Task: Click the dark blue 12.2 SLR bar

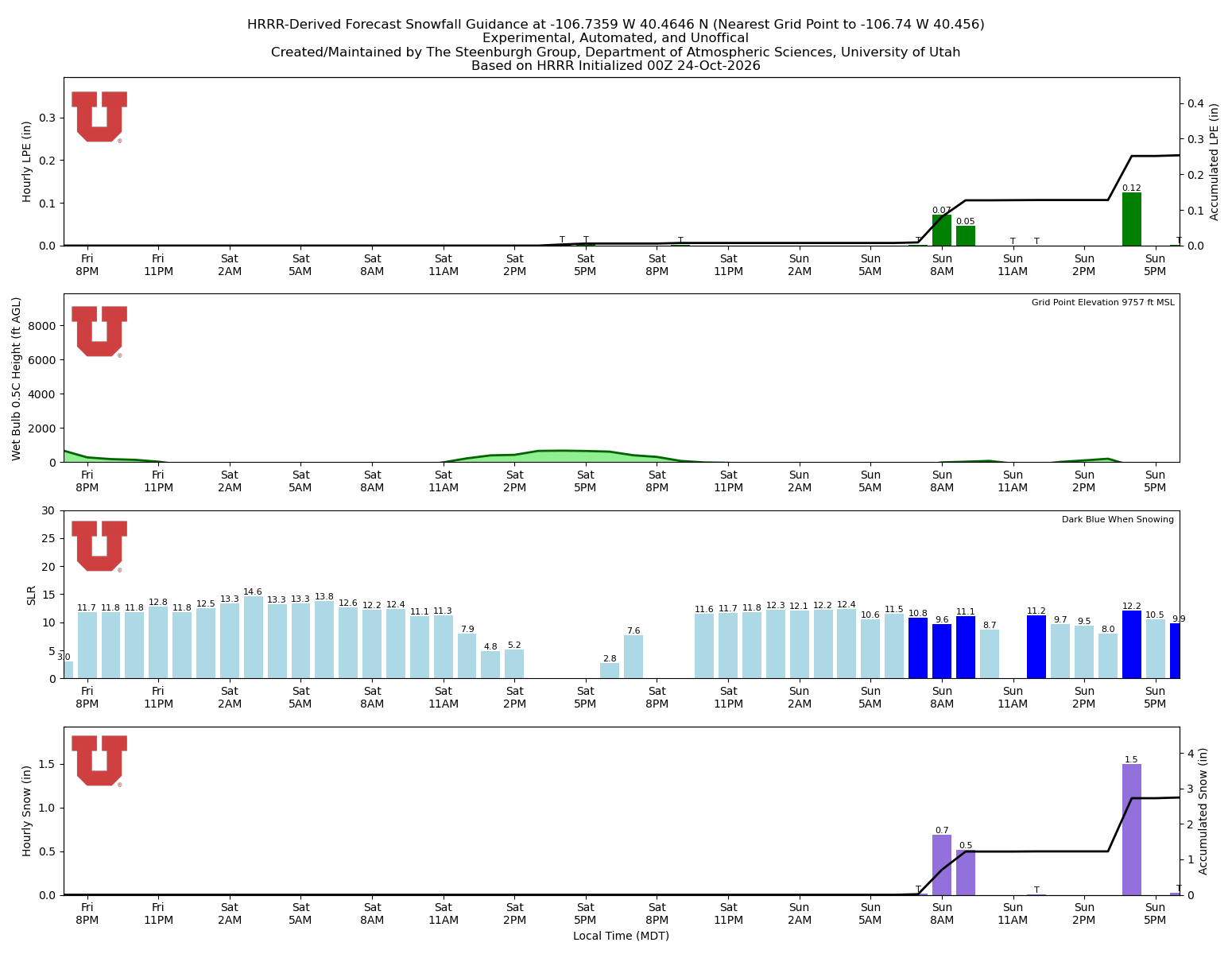Action: (1132, 645)
